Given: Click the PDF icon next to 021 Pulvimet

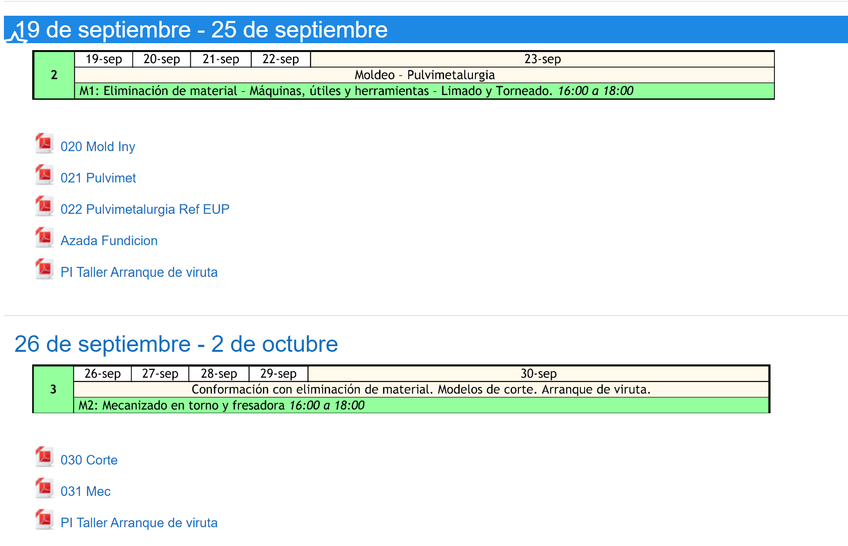Looking at the screenshot, I should tap(44, 176).
